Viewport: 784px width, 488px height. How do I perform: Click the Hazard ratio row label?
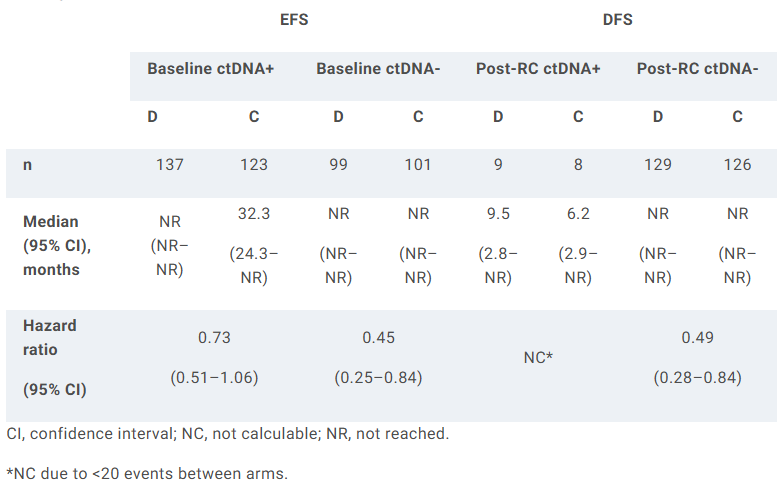coord(49,338)
